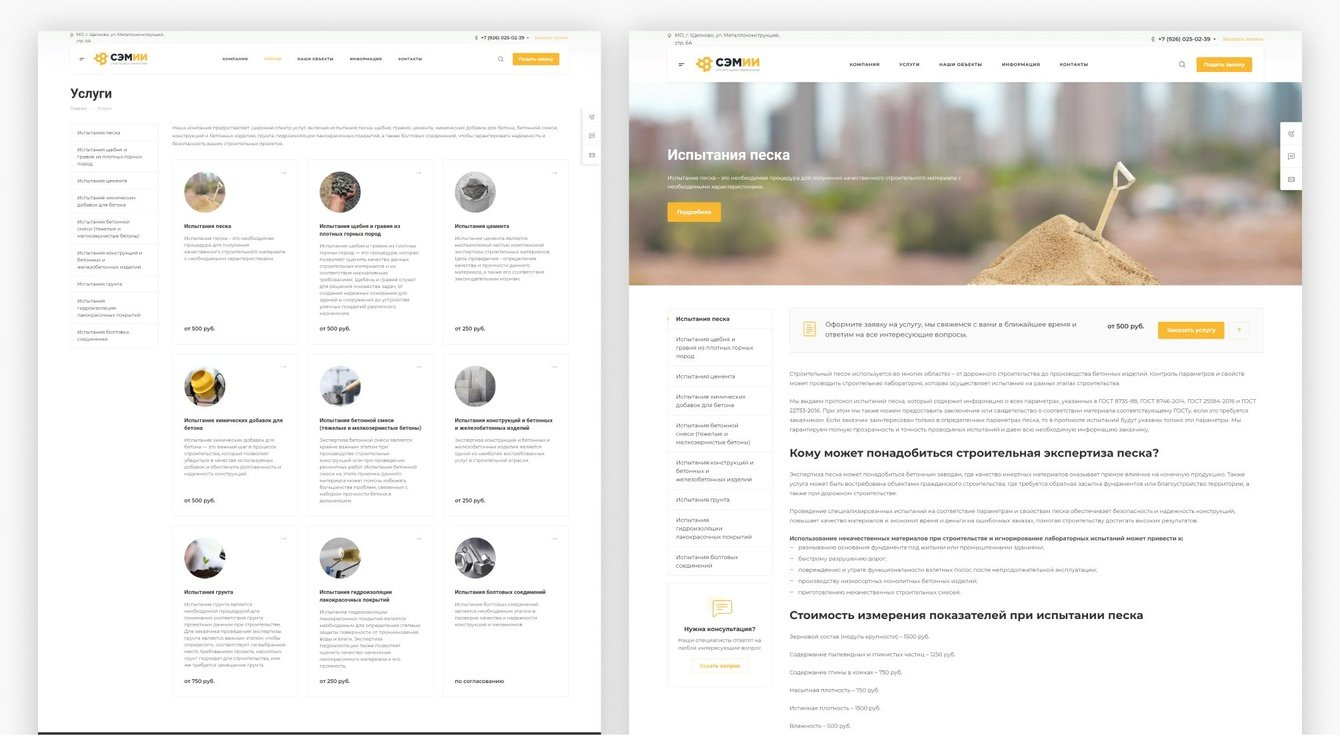Click phone number +7 (926) 025-02-39 on Услуги page
The height and width of the screenshot is (735, 1340).
click(502, 38)
